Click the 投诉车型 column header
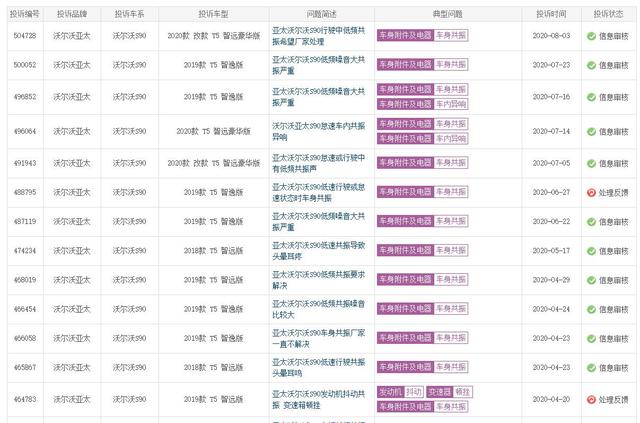The width and height of the screenshot is (640, 423). pyautogui.click(x=213, y=14)
